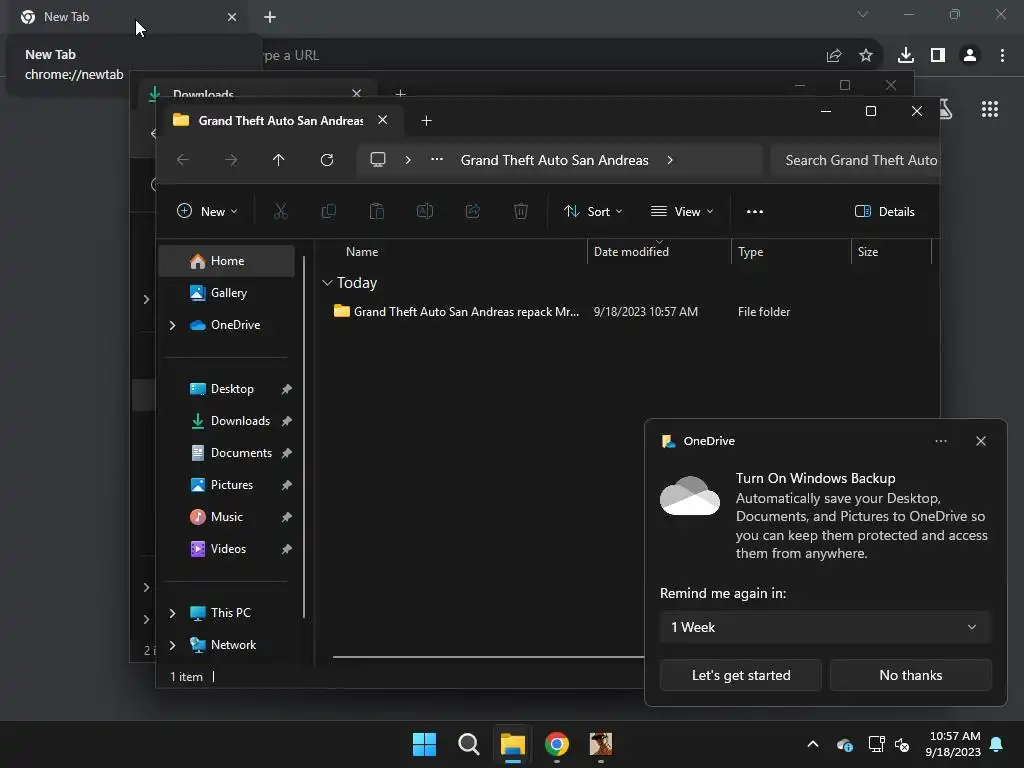The height and width of the screenshot is (768, 1024).
Task: Toggle Chrome side panel icon
Action: point(938,56)
